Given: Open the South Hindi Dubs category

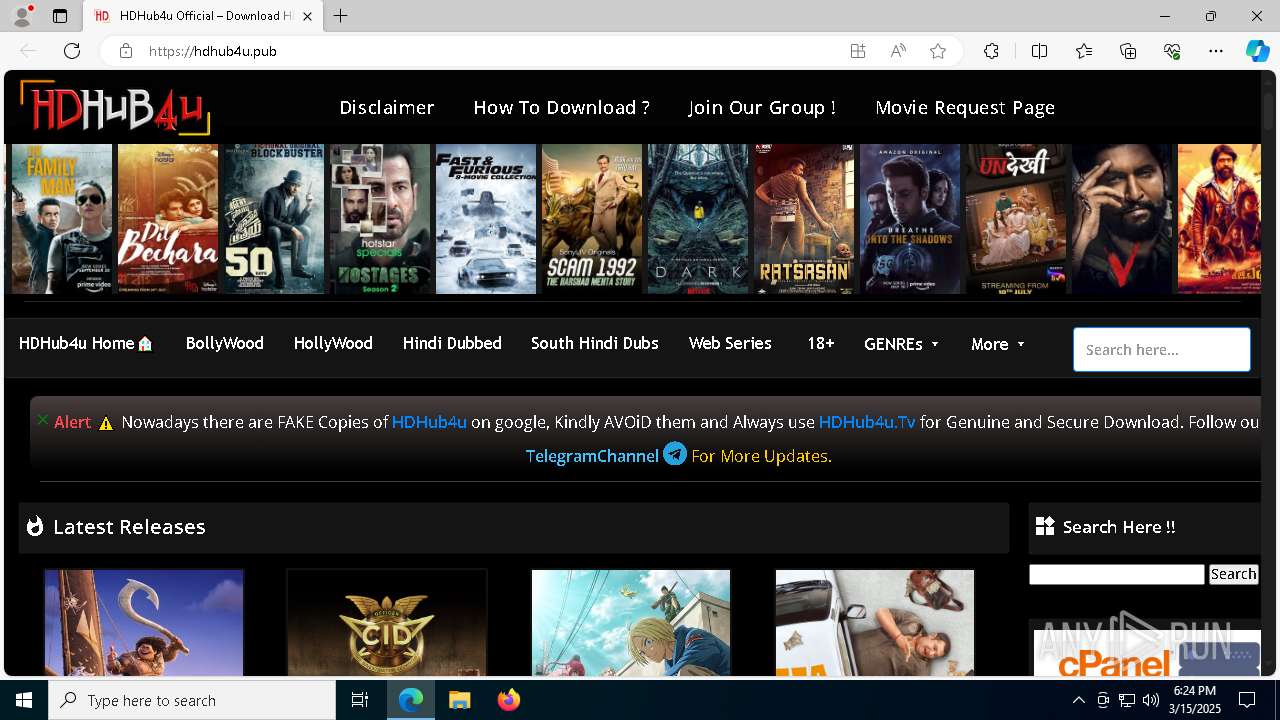Looking at the screenshot, I should click(595, 343).
